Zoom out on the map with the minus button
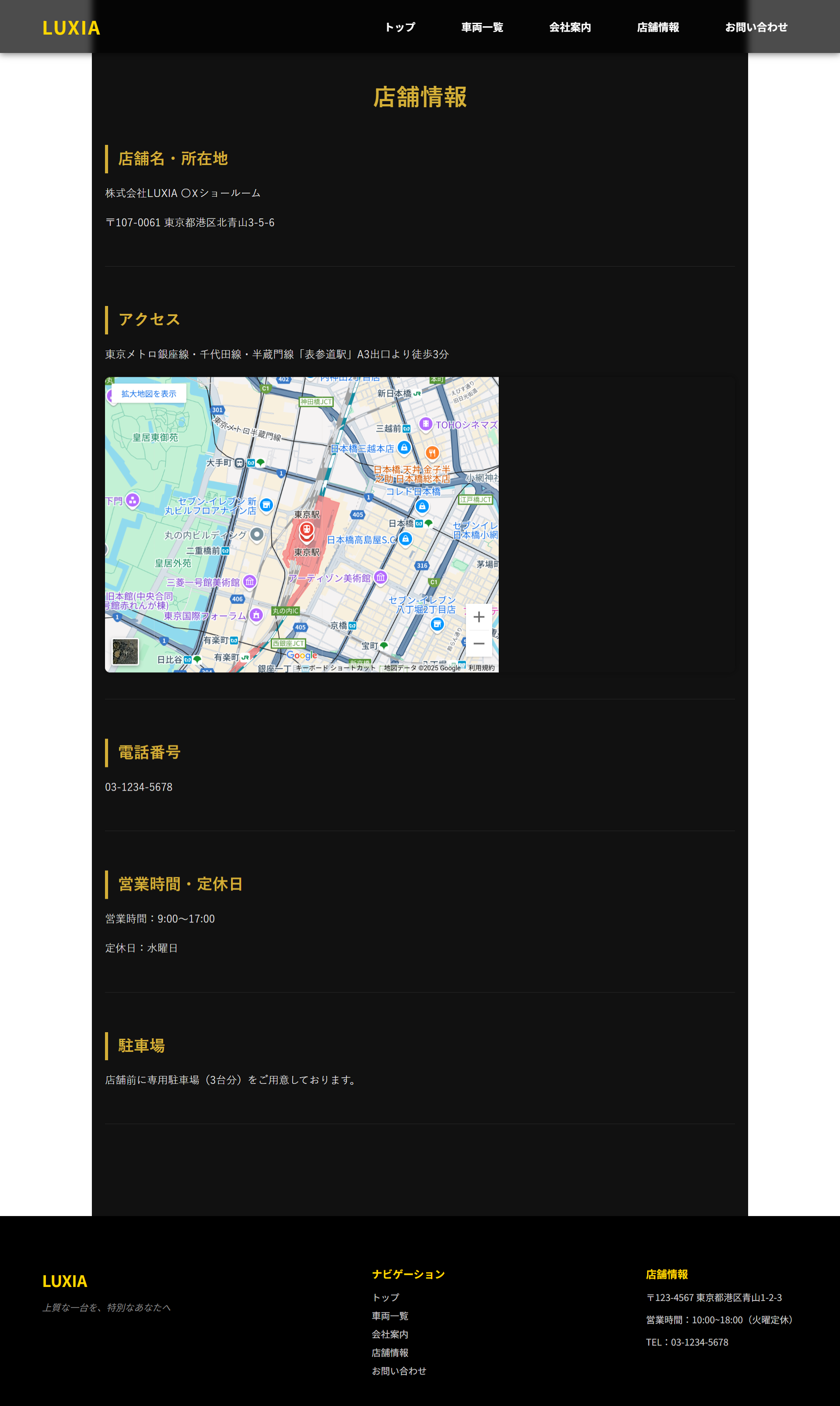 point(479,644)
